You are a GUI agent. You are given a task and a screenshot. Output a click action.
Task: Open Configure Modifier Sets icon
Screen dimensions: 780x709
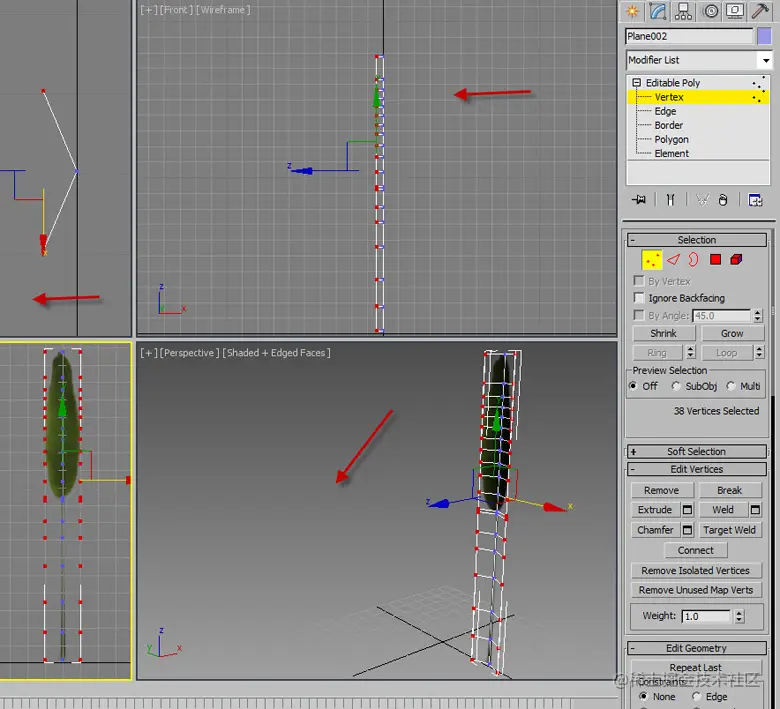click(755, 200)
